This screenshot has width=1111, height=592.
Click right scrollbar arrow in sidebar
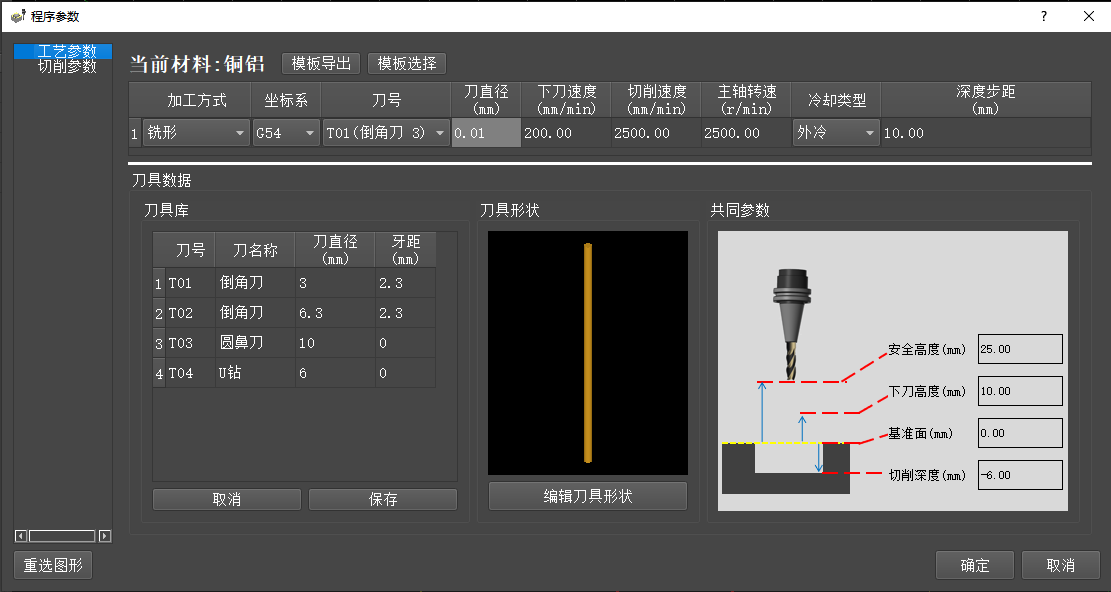pos(104,536)
